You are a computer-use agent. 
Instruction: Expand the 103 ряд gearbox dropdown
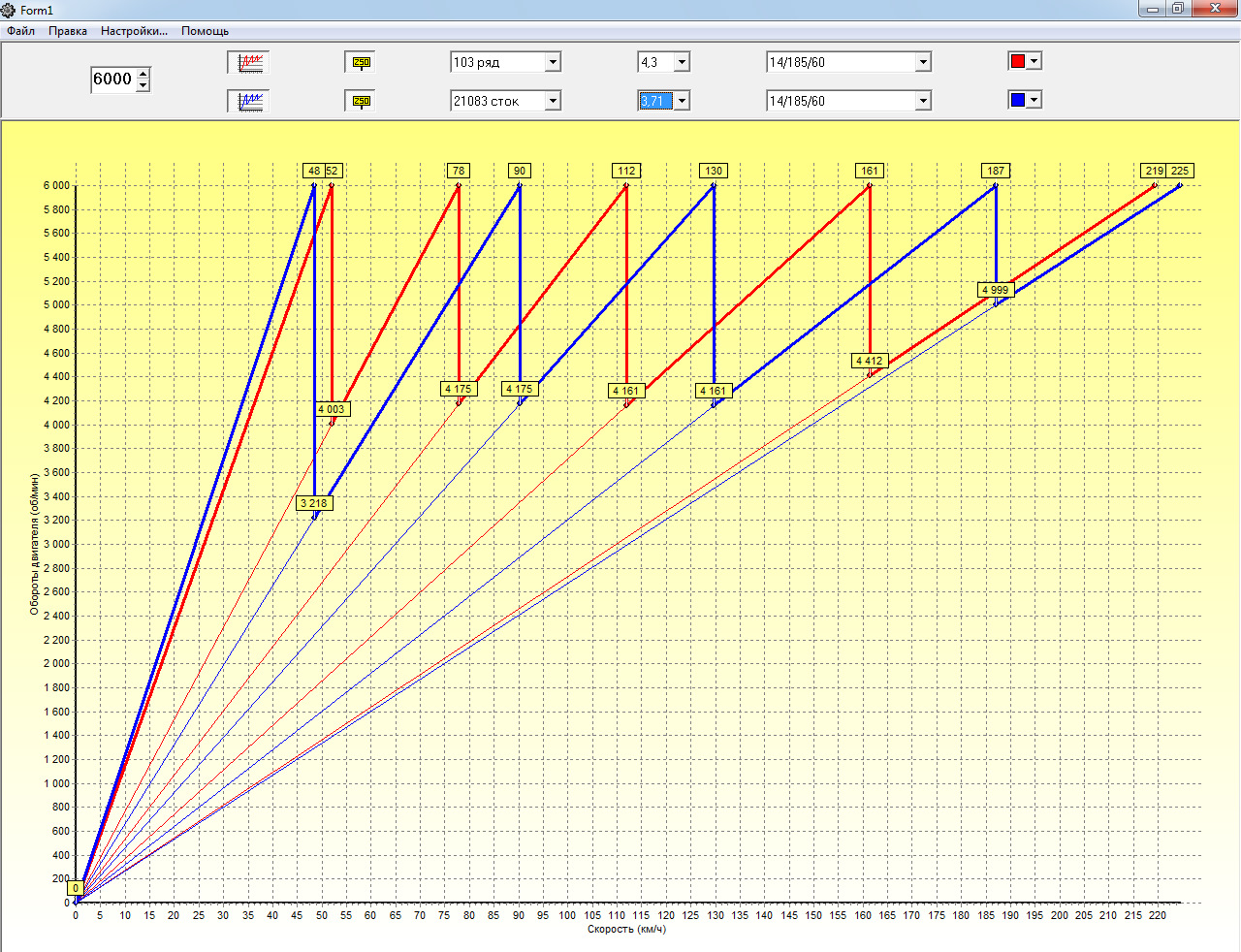click(552, 62)
